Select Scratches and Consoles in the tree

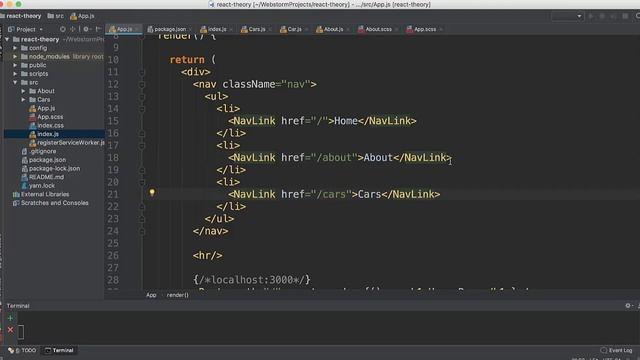point(51,203)
